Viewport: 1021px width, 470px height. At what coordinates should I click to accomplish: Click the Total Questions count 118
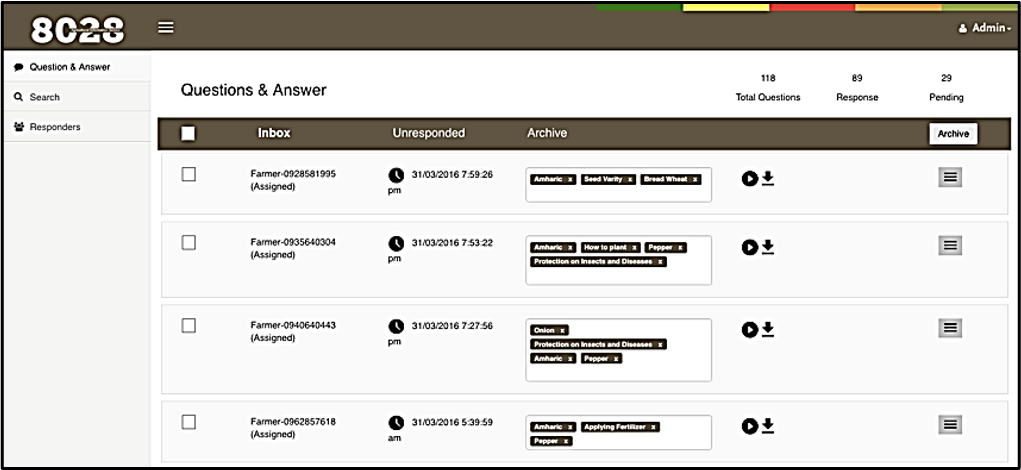(768, 78)
